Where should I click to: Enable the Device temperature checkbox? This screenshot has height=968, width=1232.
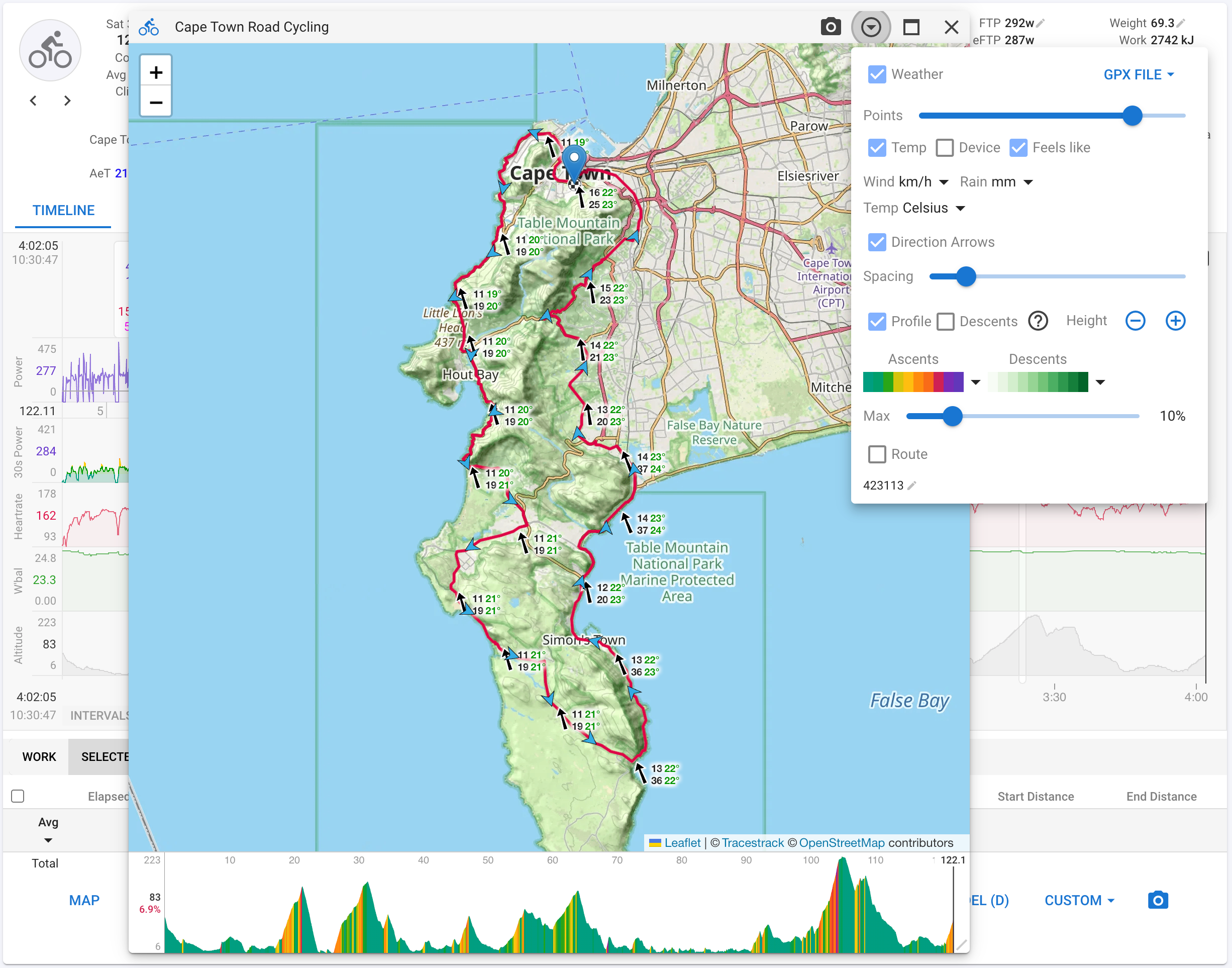[x=945, y=147]
